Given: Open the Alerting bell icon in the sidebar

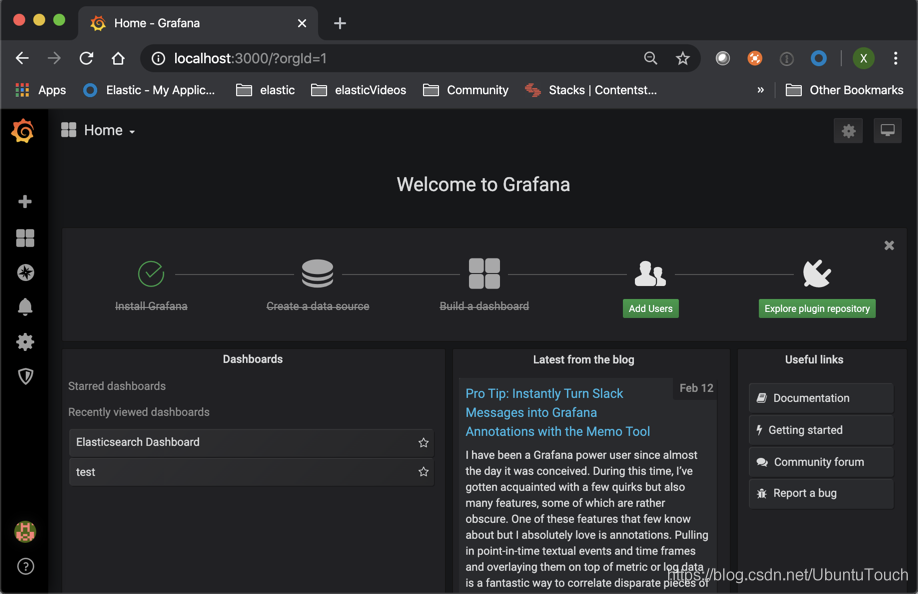Looking at the screenshot, I should tap(25, 307).
